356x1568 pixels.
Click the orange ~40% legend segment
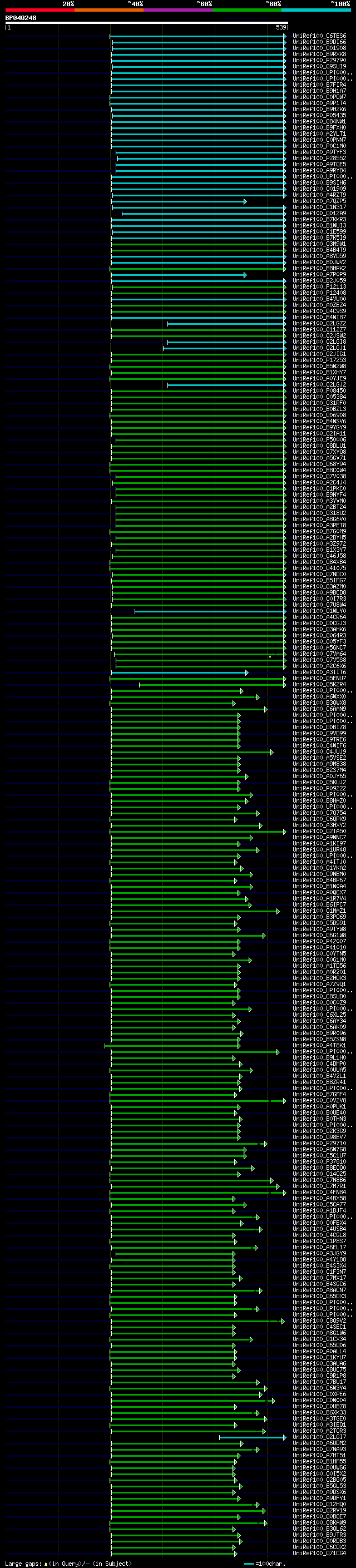coord(109,10)
